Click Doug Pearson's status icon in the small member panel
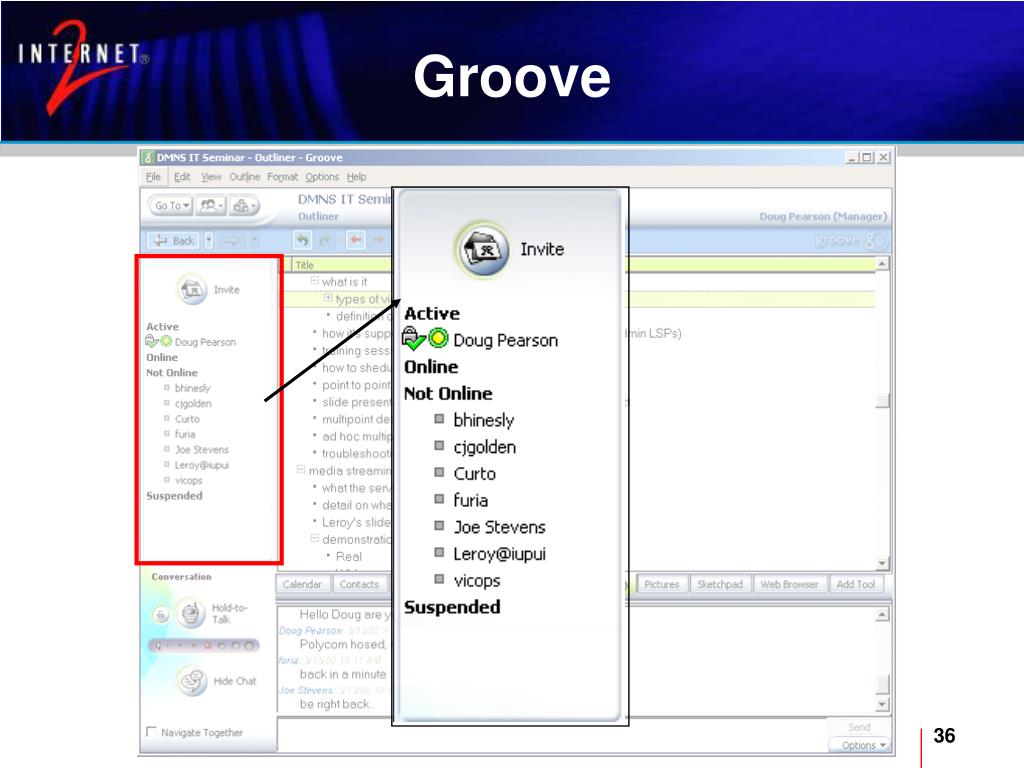1024x768 pixels. (x=166, y=342)
